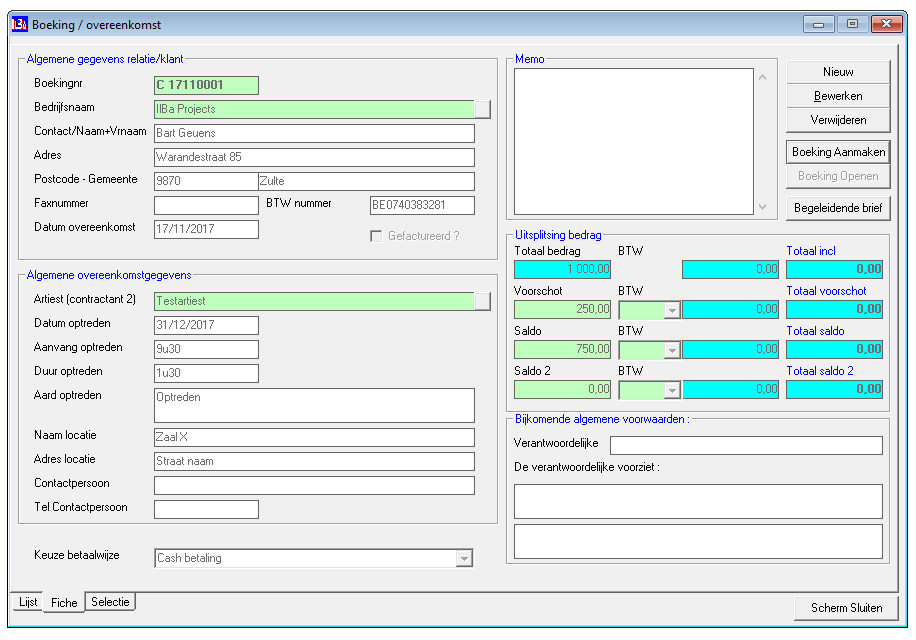Click Scherm Sluiten button

point(846,608)
